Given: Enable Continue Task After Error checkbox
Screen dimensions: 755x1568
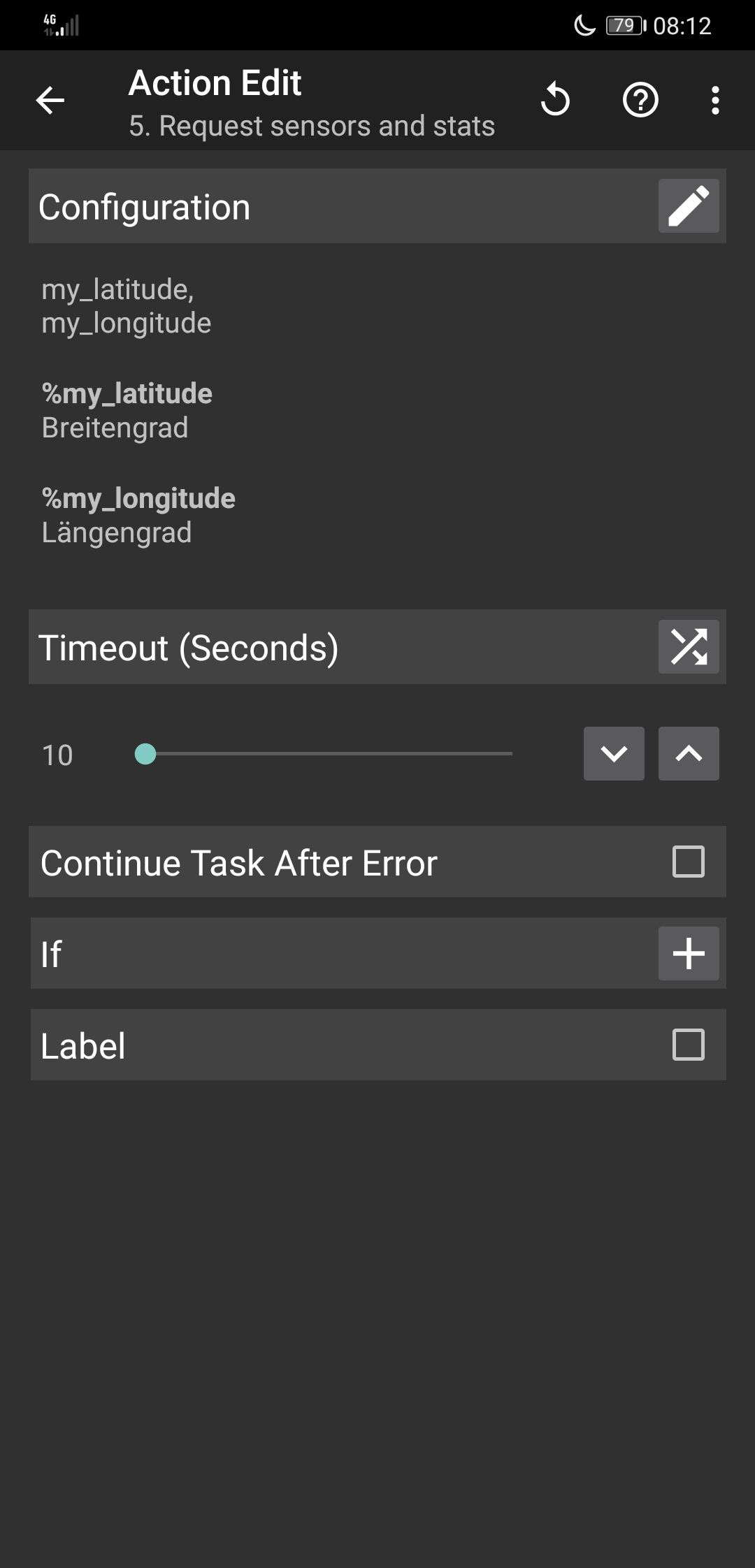Looking at the screenshot, I should (688, 862).
